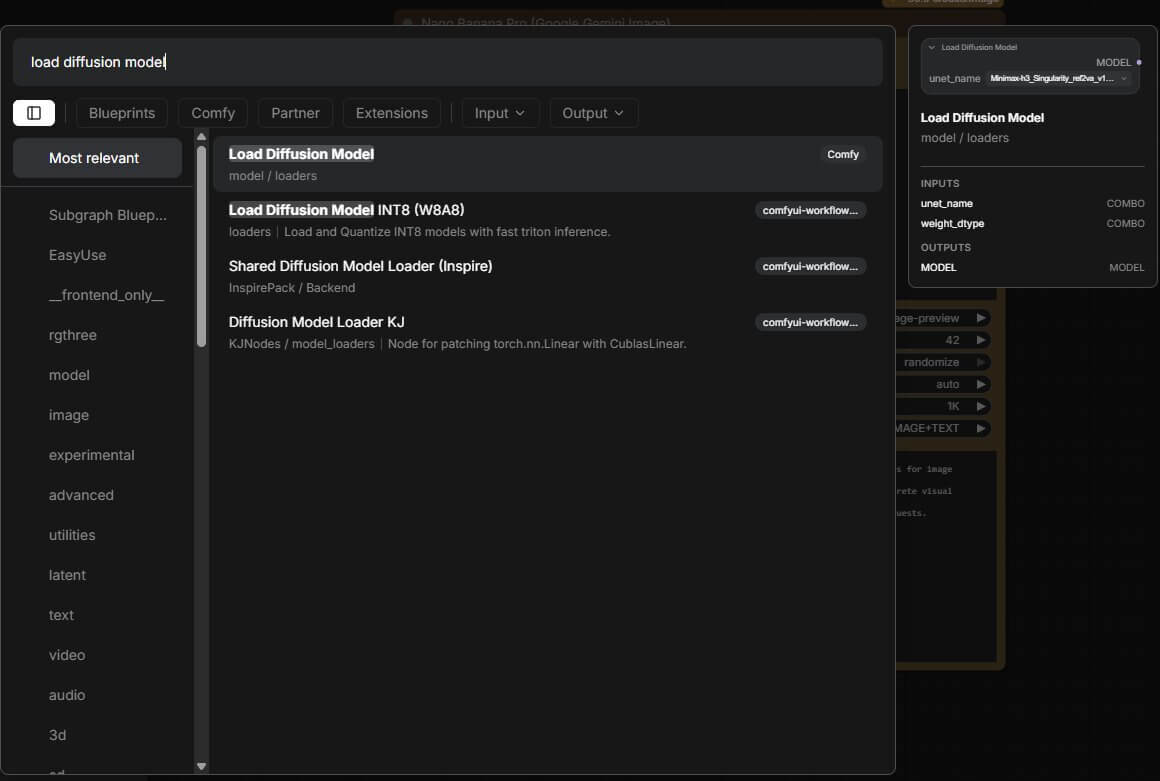Select the Comfy filter
The image size is (1160, 781).
point(213,113)
